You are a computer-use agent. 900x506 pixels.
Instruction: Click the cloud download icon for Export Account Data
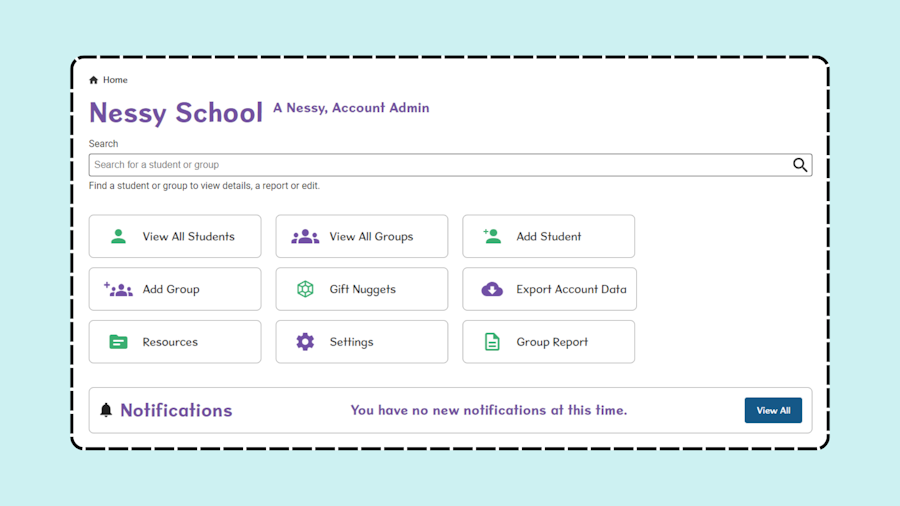pyautogui.click(x=492, y=289)
